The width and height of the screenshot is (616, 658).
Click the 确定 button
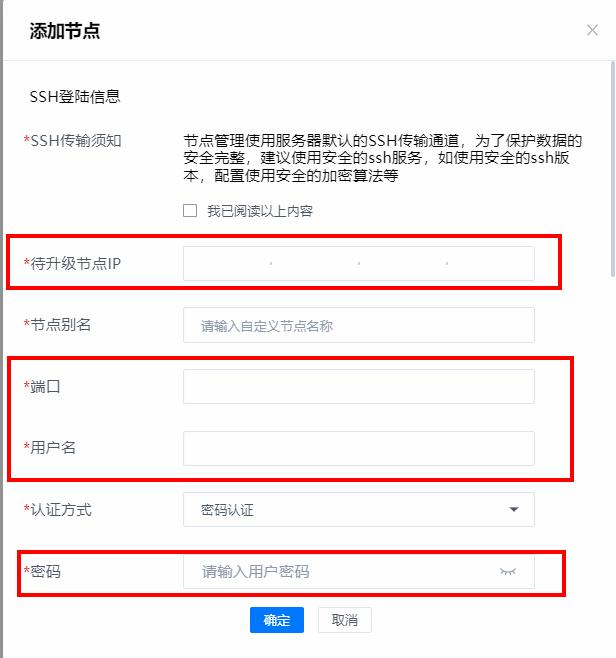click(277, 620)
